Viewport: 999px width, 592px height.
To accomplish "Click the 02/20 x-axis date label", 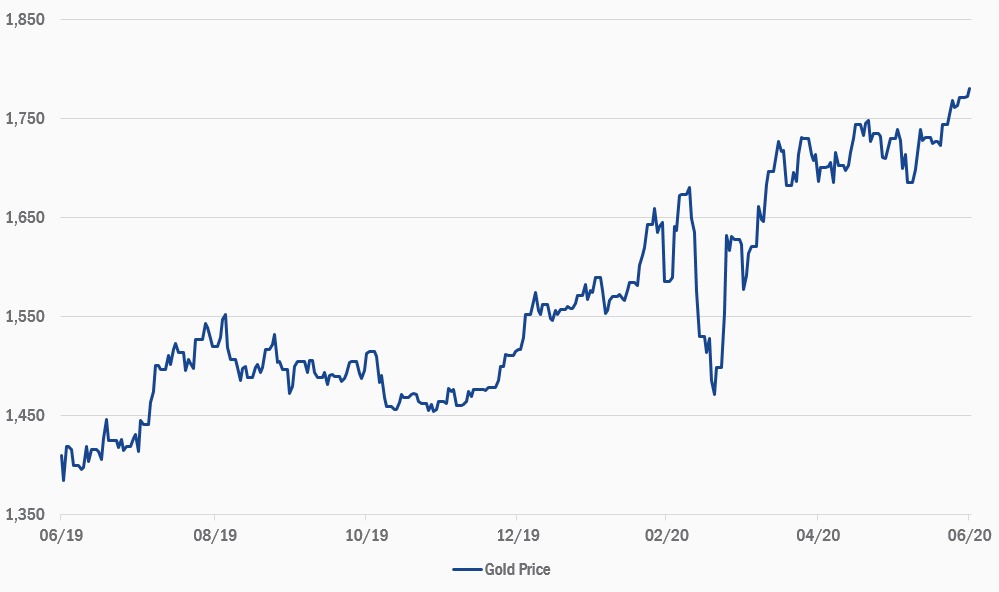I will [x=667, y=536].
